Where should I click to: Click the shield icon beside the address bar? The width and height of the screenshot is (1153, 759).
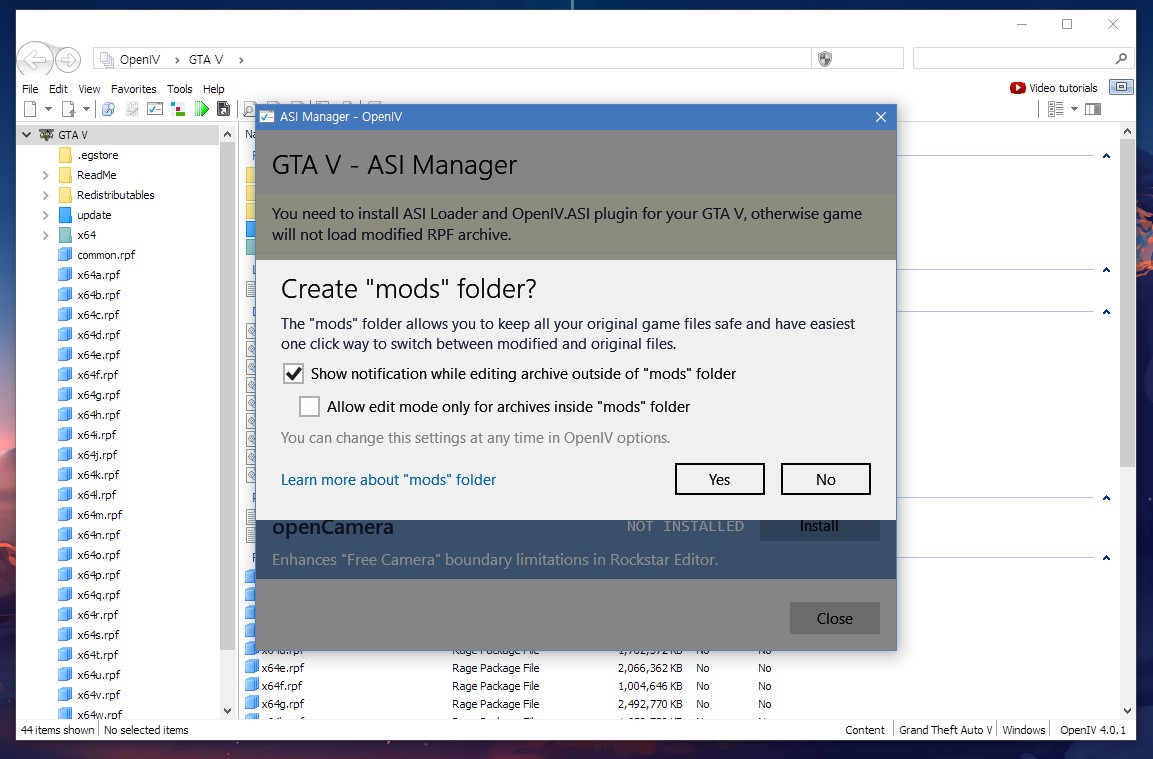tap(825, 59)
